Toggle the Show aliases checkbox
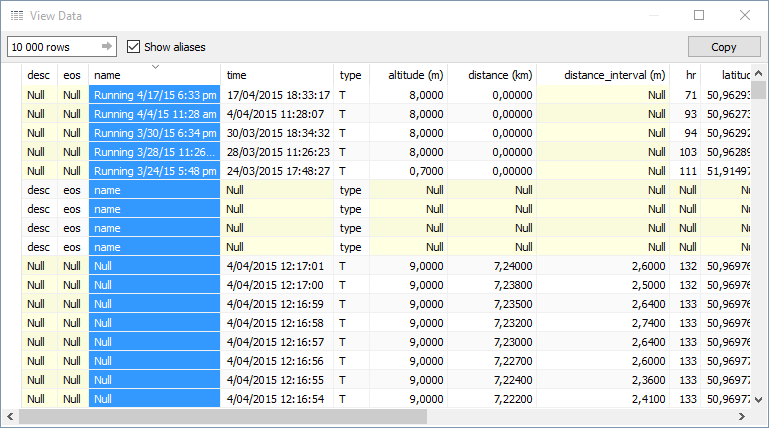Image resolution: width=769 pixels, height=428 pixels. pyautogui.click(x=133, y=47)
